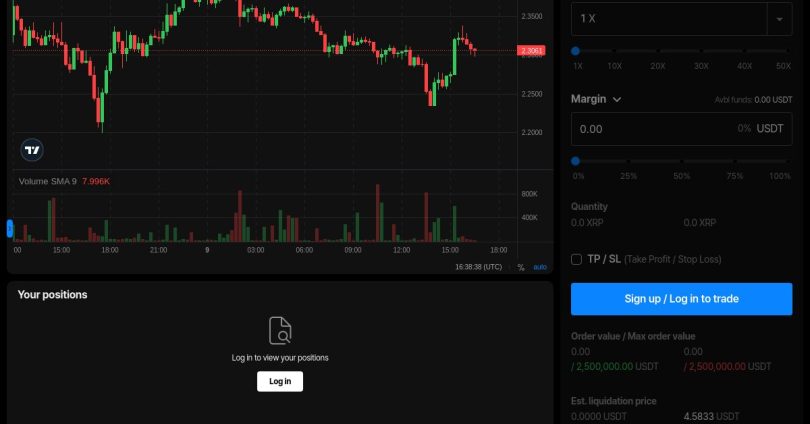Screen dimensions: 810x424
Task: Click the leverage dropdown arrow
Action: point(779,19)
